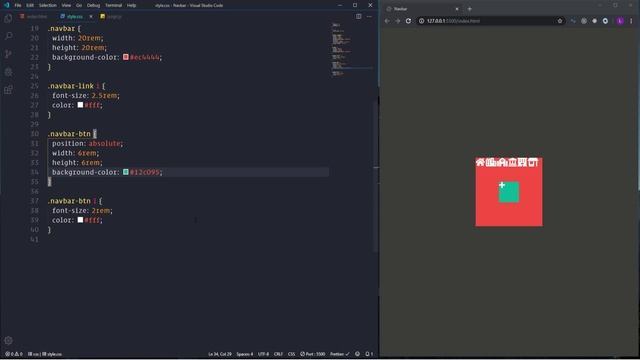Switch to the index.html editor tab

(34, 17)
